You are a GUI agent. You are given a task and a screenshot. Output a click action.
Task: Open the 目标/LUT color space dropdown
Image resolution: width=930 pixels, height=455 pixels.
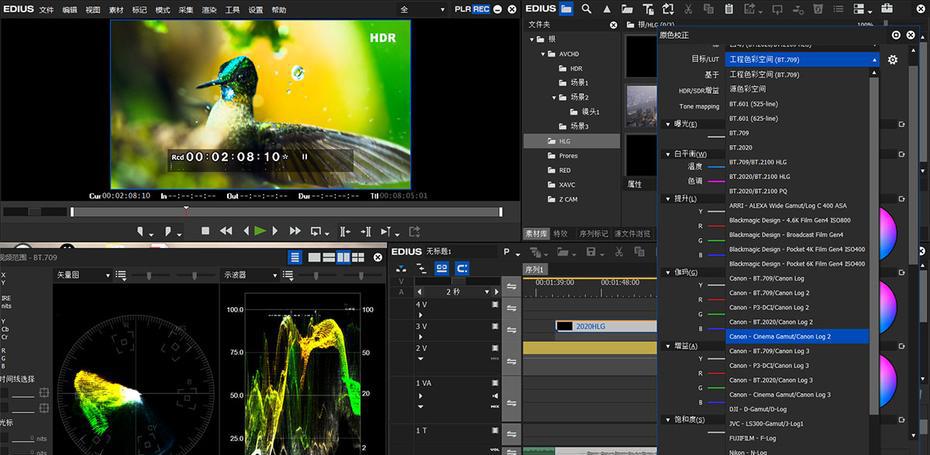(802, 60)
